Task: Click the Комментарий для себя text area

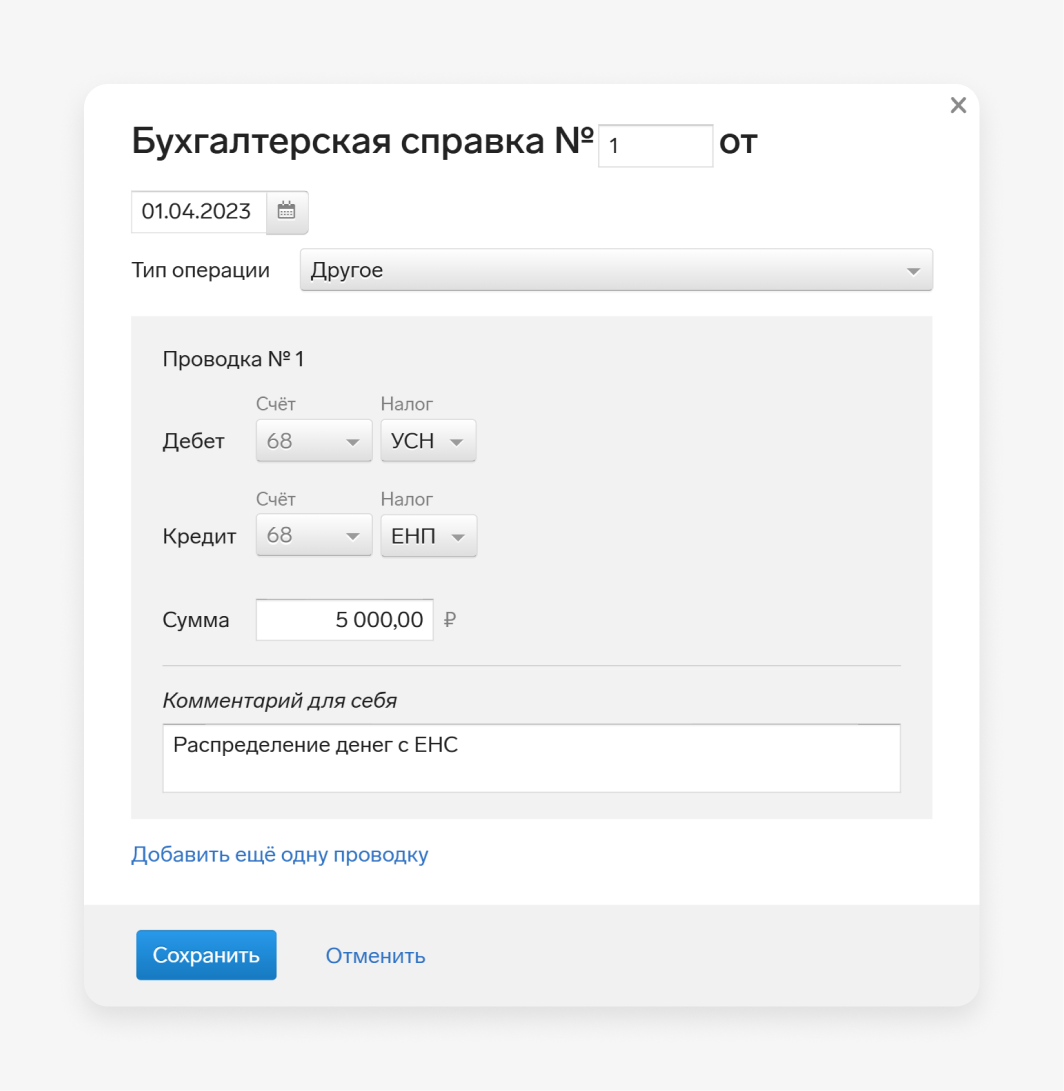Action: tap(531, 758)
